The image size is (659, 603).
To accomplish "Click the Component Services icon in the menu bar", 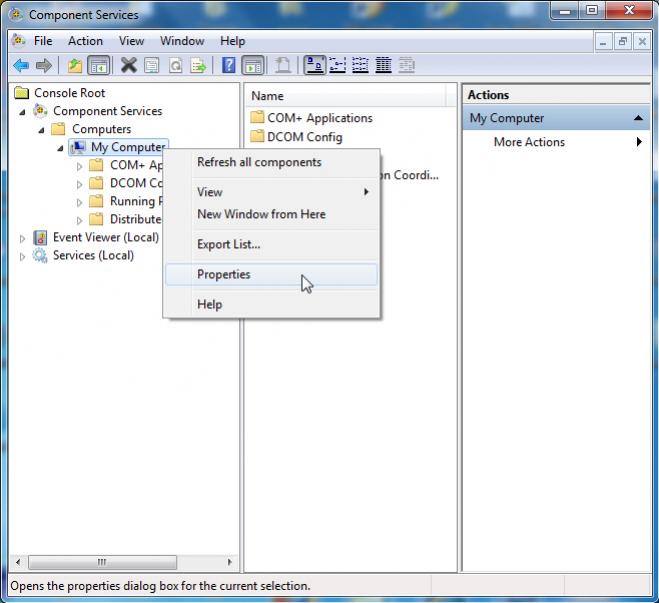I will pyautogui.click(x=18, y=41).
